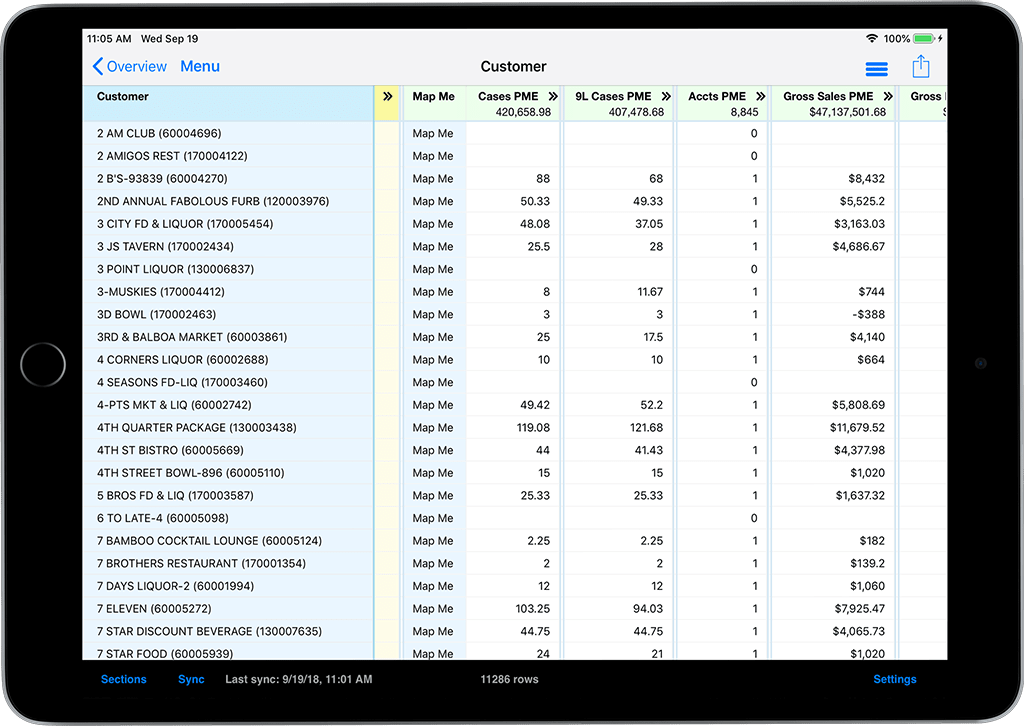
Task: Tap the Gross Sales total $47,137,501.68
Action: (x=848, y=112)
